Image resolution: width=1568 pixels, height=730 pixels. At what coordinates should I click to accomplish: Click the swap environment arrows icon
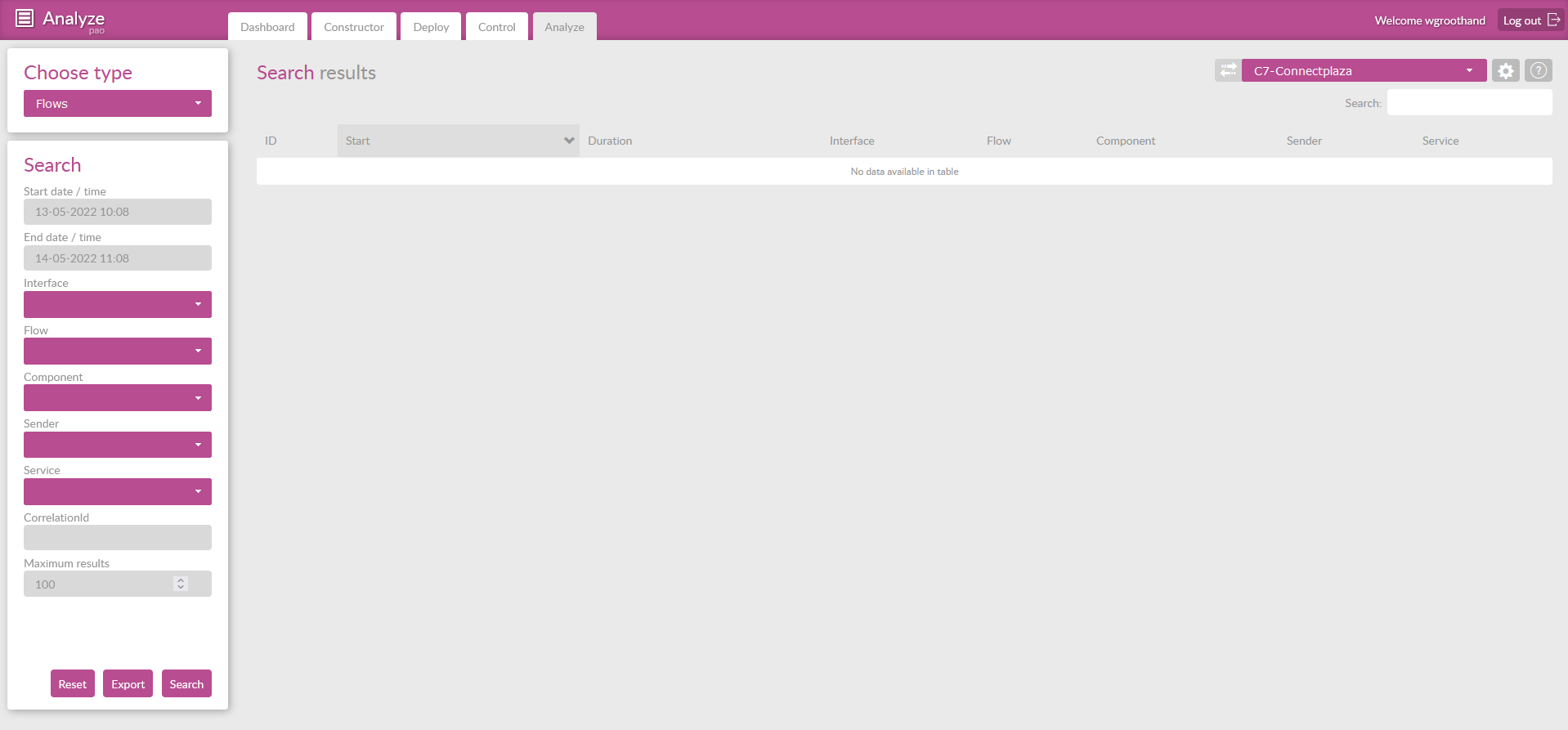click(x=1228, y=70)
